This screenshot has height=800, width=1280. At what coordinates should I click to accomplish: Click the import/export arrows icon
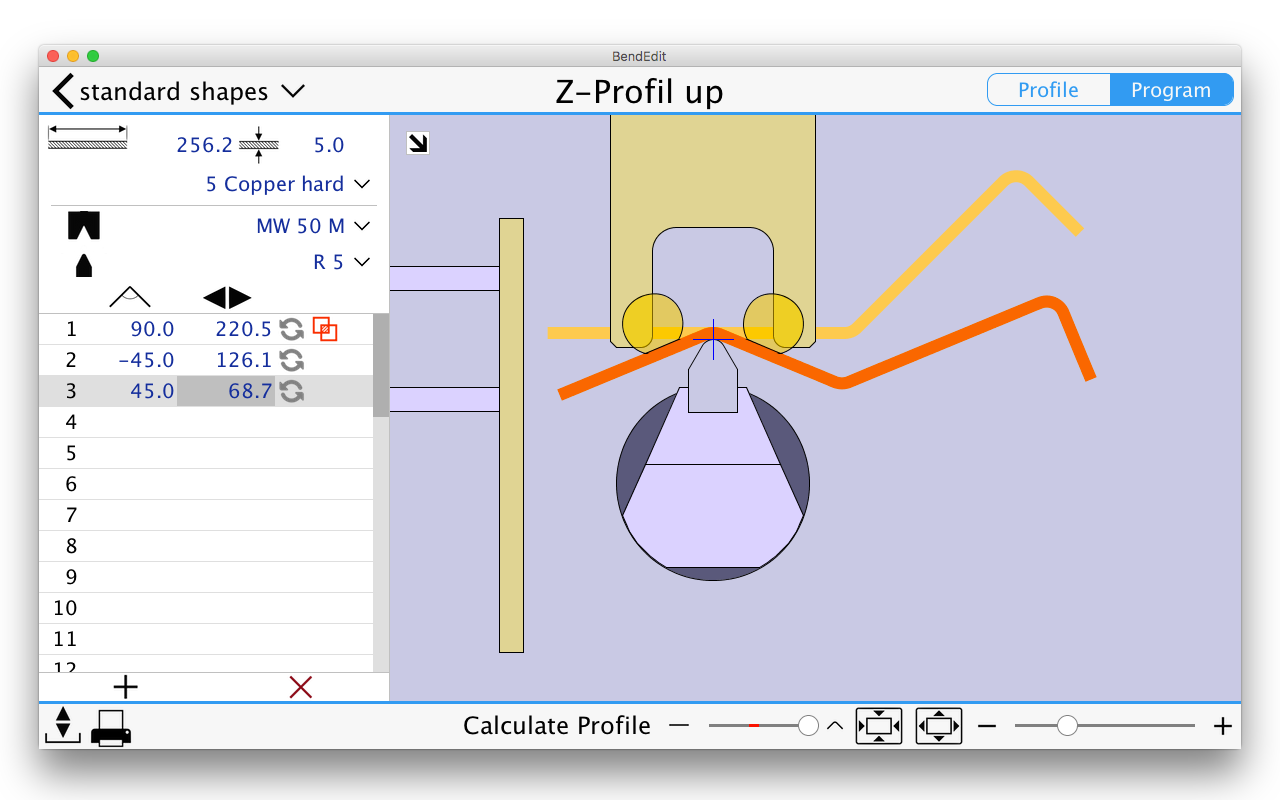pos(62,725)
